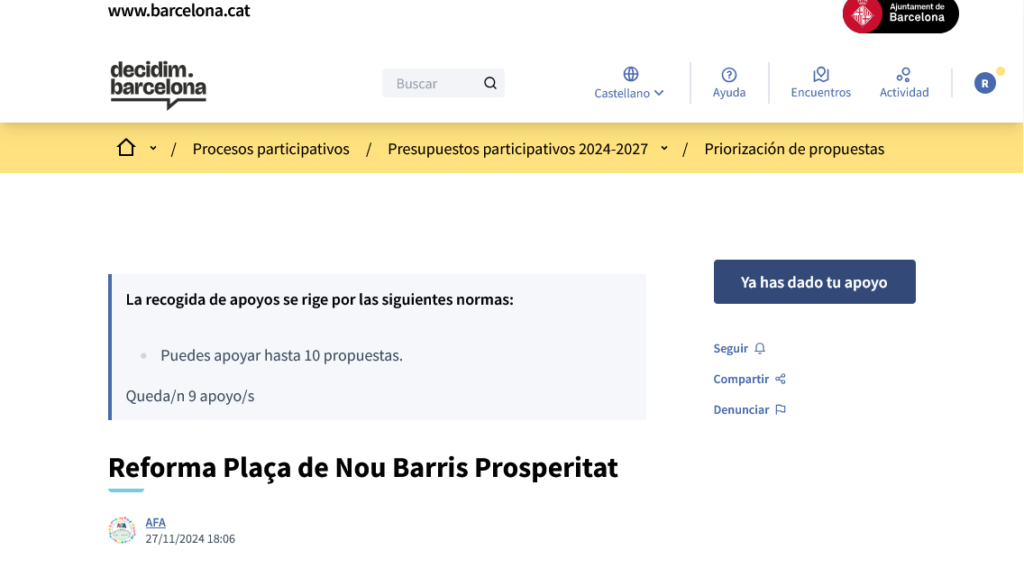This screenshot has width=1024, height=568.
Task: Expand Presupuestos participativos 2024-2027 chevron
Action: tap(664, 149)
